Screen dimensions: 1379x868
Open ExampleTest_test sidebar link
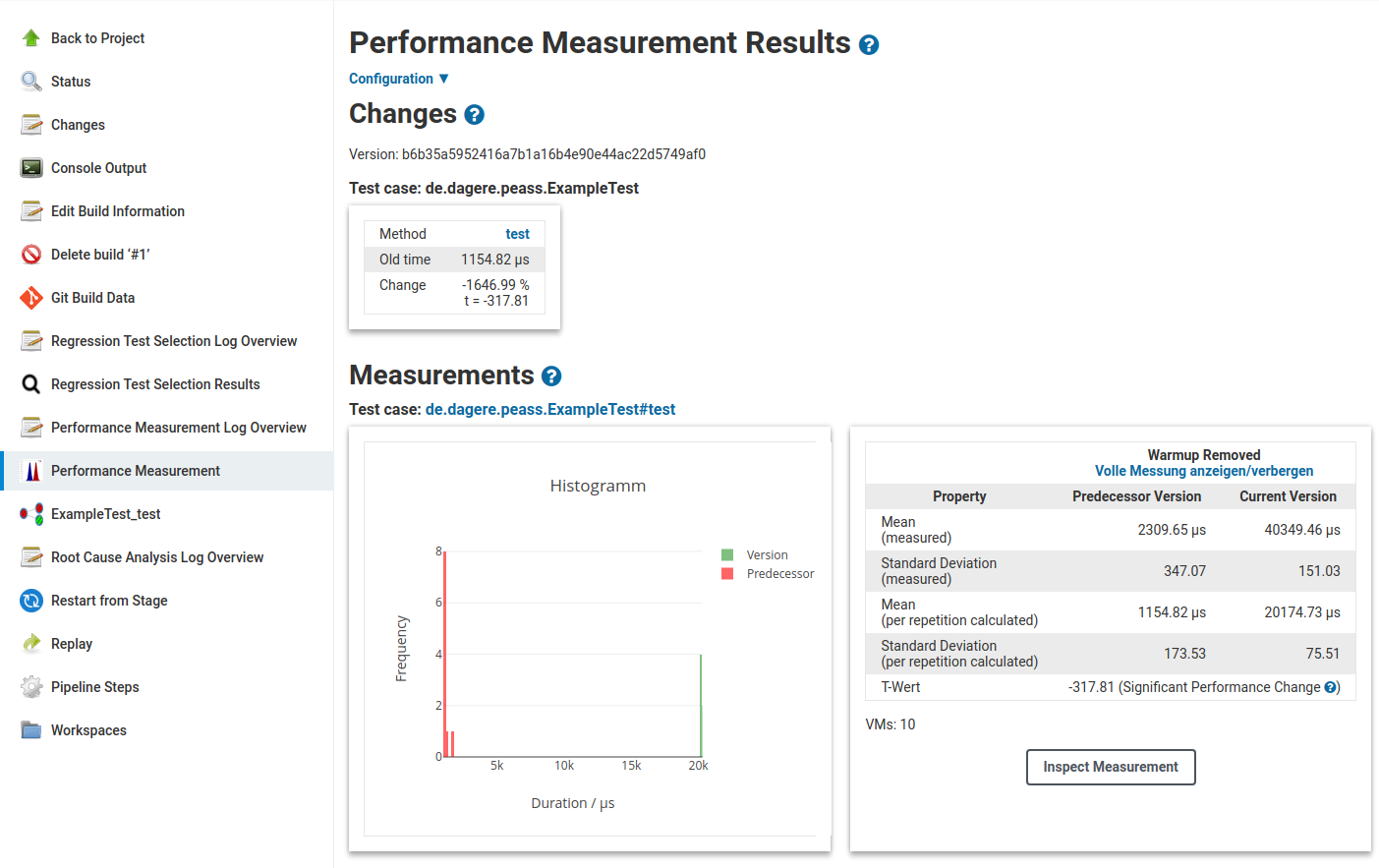105,514
